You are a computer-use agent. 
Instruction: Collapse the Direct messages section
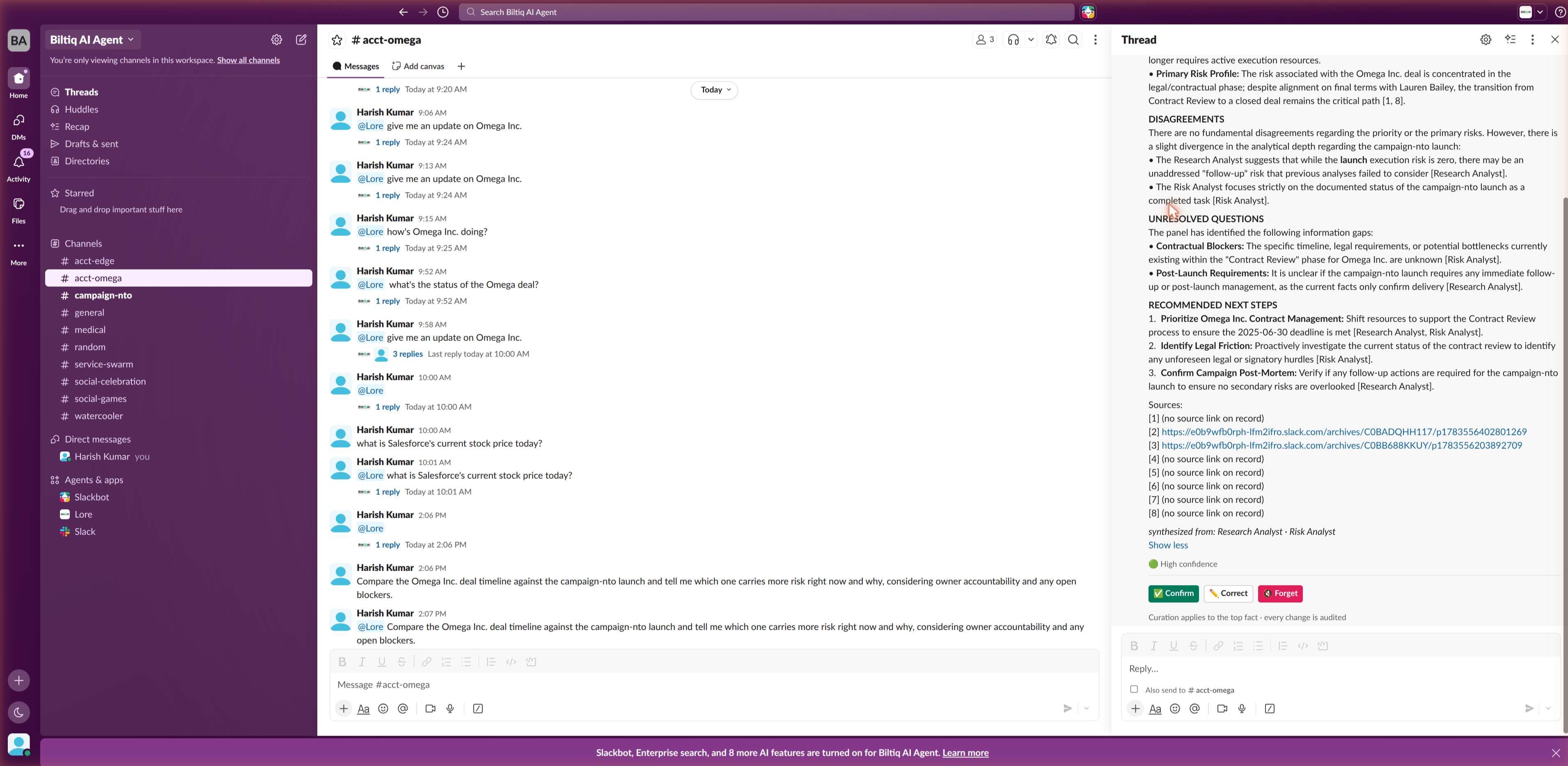97,439
